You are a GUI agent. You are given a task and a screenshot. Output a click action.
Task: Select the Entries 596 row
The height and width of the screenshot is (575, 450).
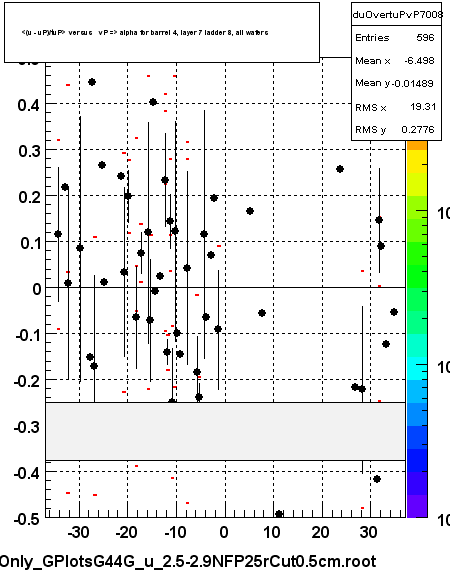point(396,37)
